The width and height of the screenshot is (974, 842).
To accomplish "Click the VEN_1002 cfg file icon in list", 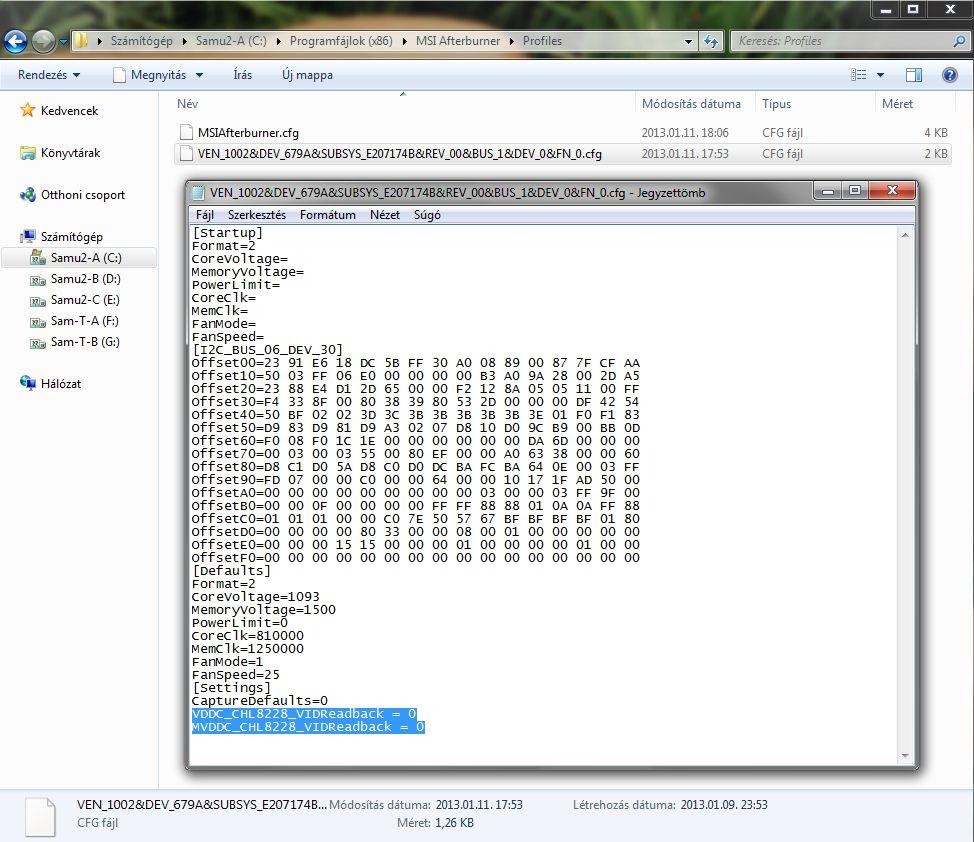I will coord(186,153).
